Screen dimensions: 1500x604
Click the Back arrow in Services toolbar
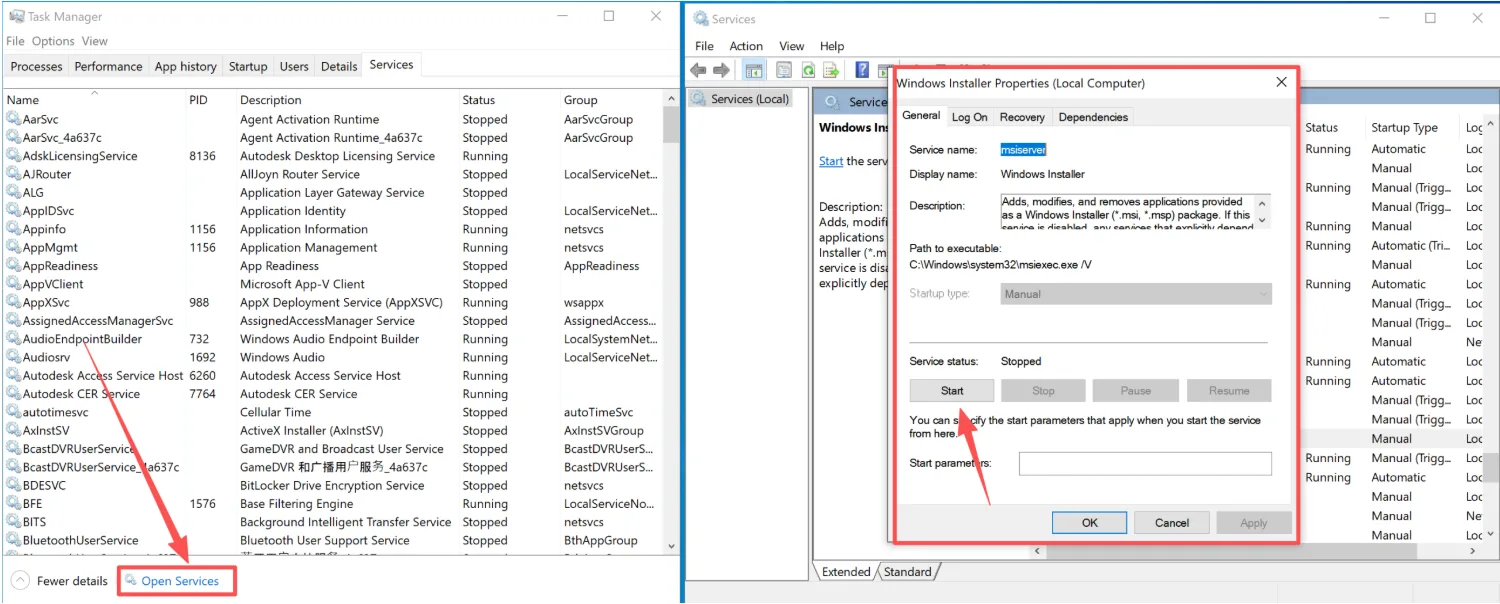coord(698,70)
